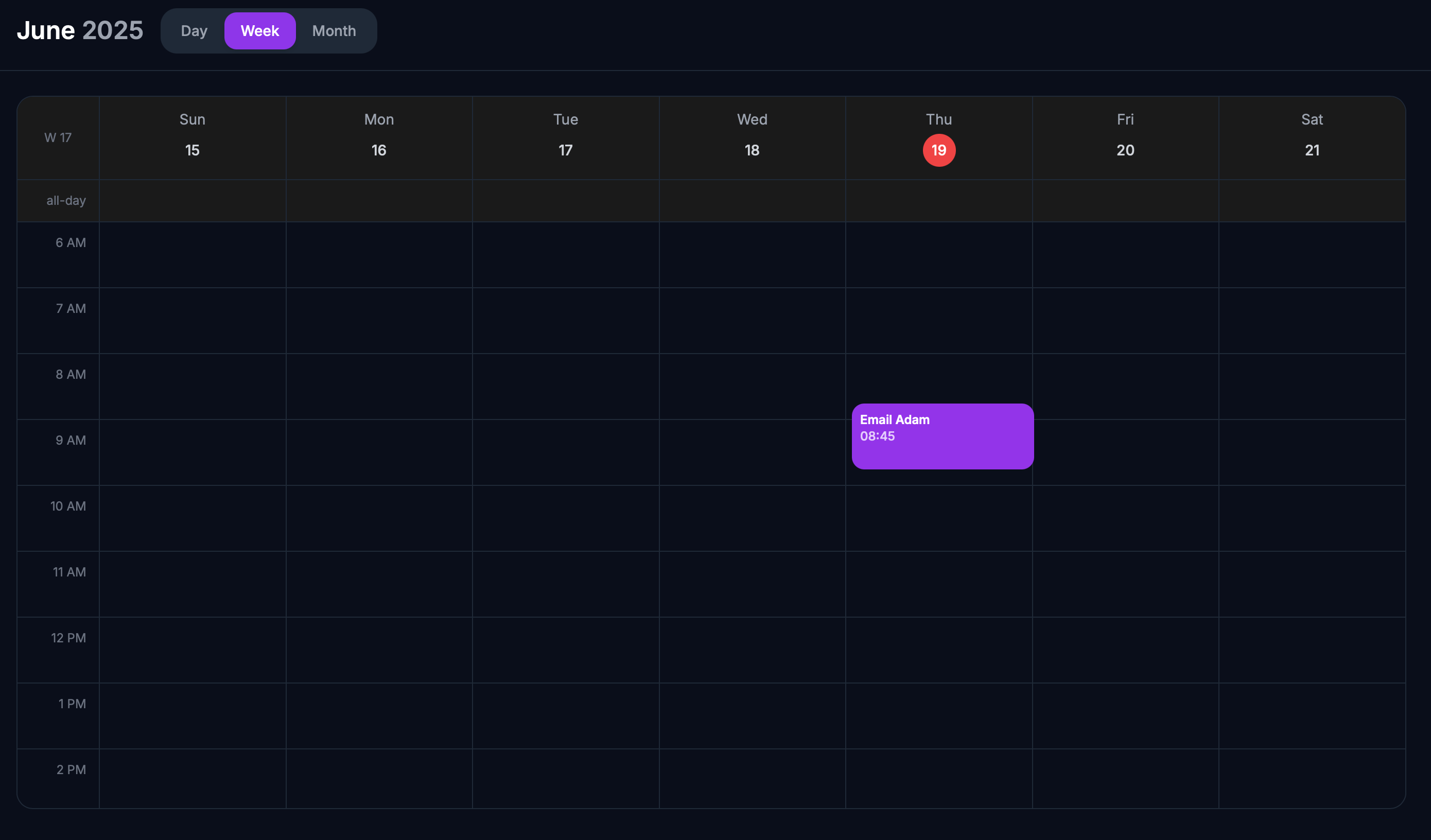Click the W 17 week number
Screen dimensions: 1431x840
tap(58, 137)
